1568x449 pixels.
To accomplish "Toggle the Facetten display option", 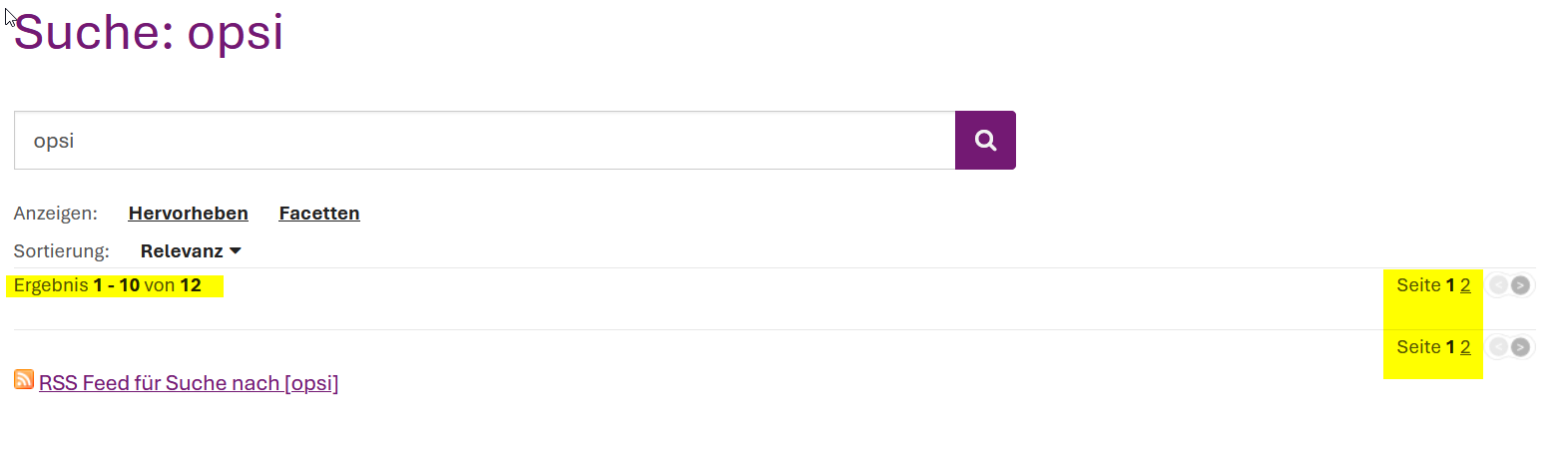I will click(x=319, y=214).
